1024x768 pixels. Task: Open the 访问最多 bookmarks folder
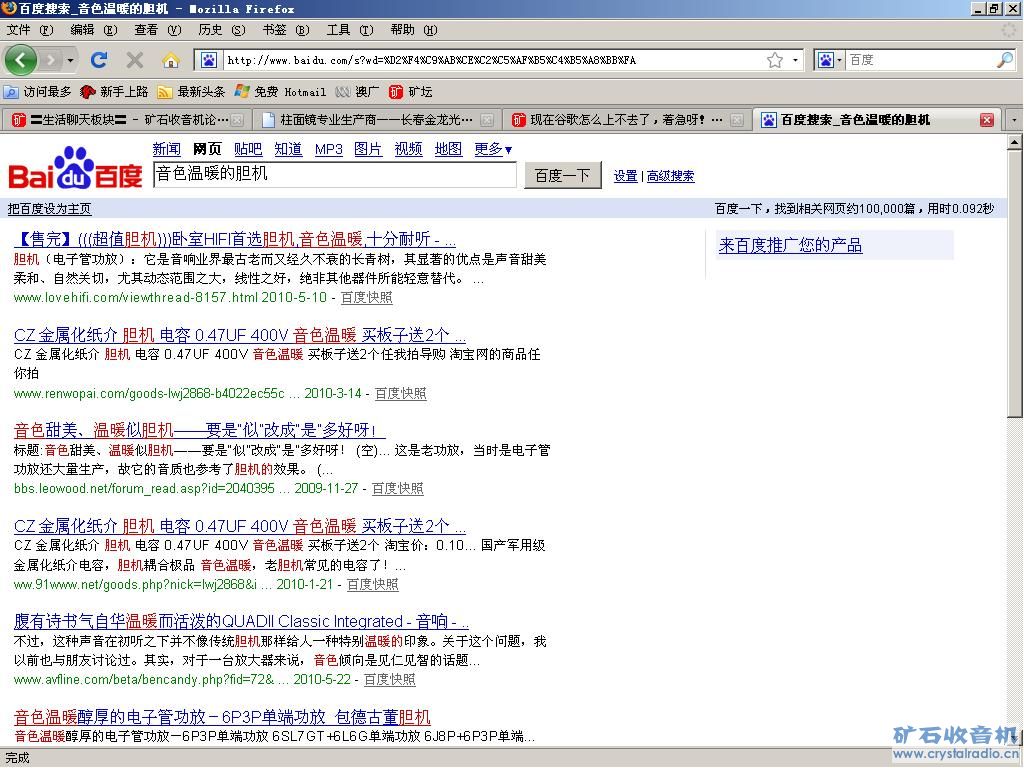pyautogui.click(x=38, y=91)
